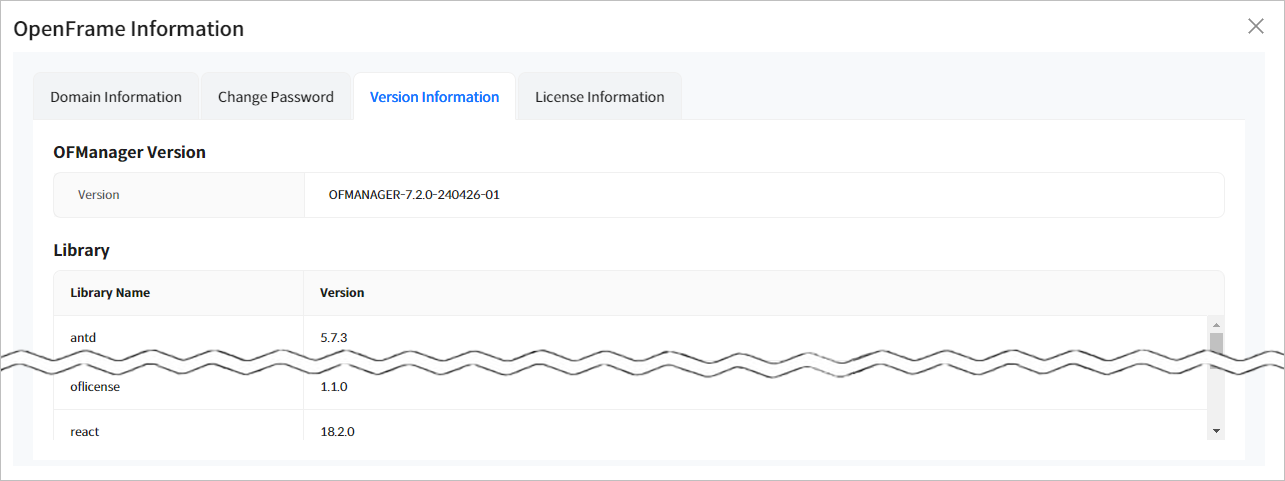Screen dimensions: 1285x481
Task: Click the antd version value 5.7.3
Action: point(333,338)
